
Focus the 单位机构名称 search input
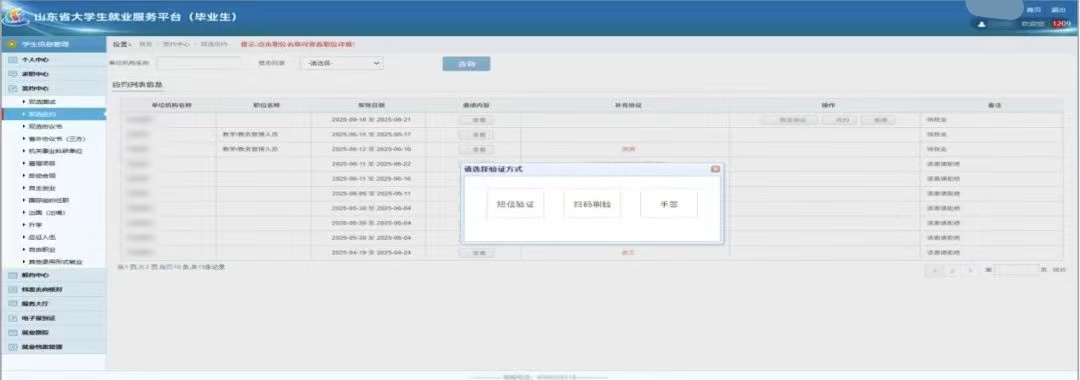coord(198,63)
